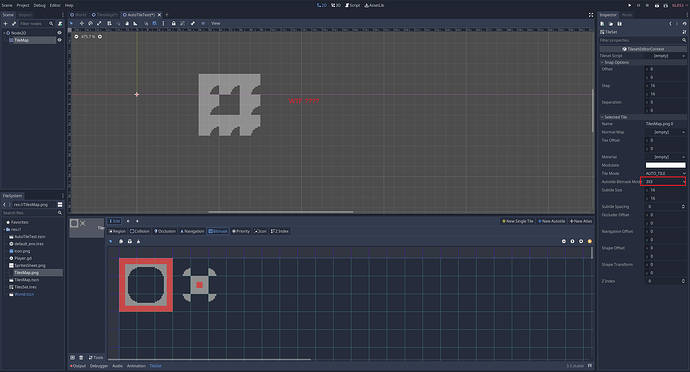The height and width of the screenshot is (372, 690).
Task: Stop the running scene
Action: tap(647, 5)
